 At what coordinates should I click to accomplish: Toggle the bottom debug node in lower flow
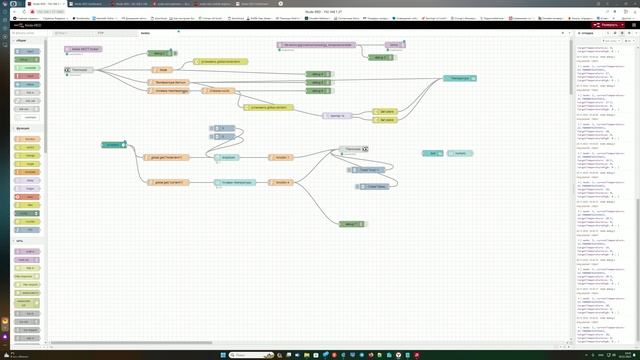pos(366,224)
